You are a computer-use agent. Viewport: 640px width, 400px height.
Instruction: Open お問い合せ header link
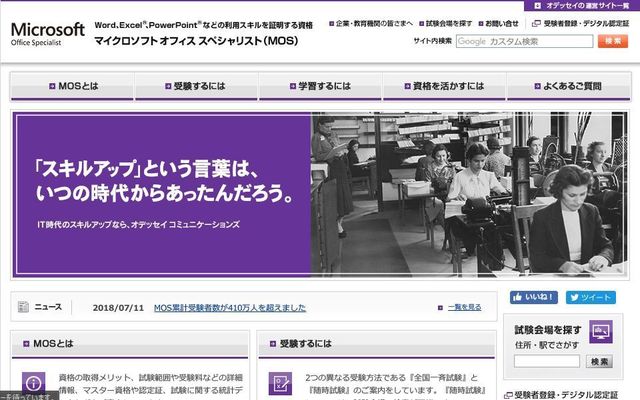498,24
